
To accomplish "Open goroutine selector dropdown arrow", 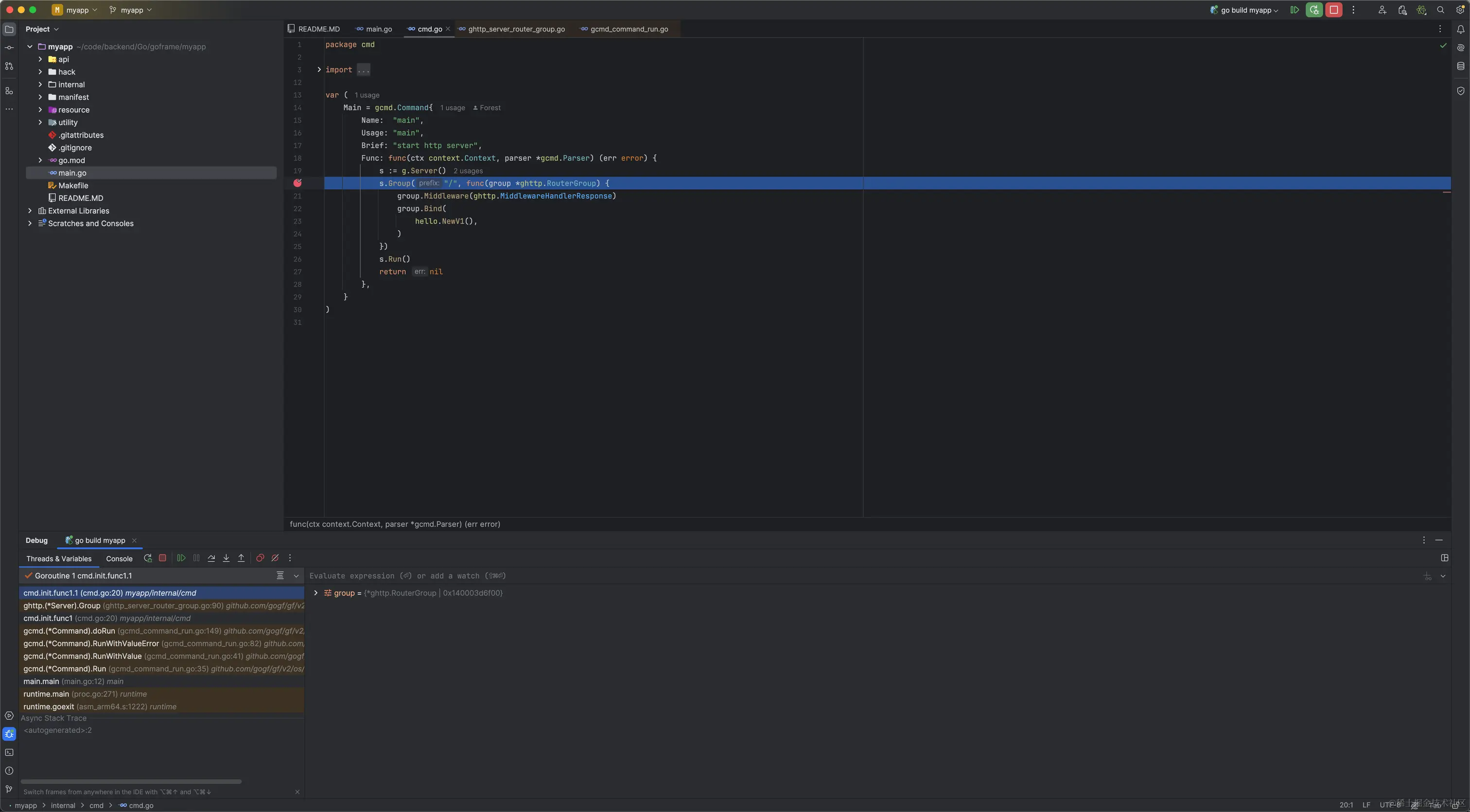I will (x=296, y=576).
